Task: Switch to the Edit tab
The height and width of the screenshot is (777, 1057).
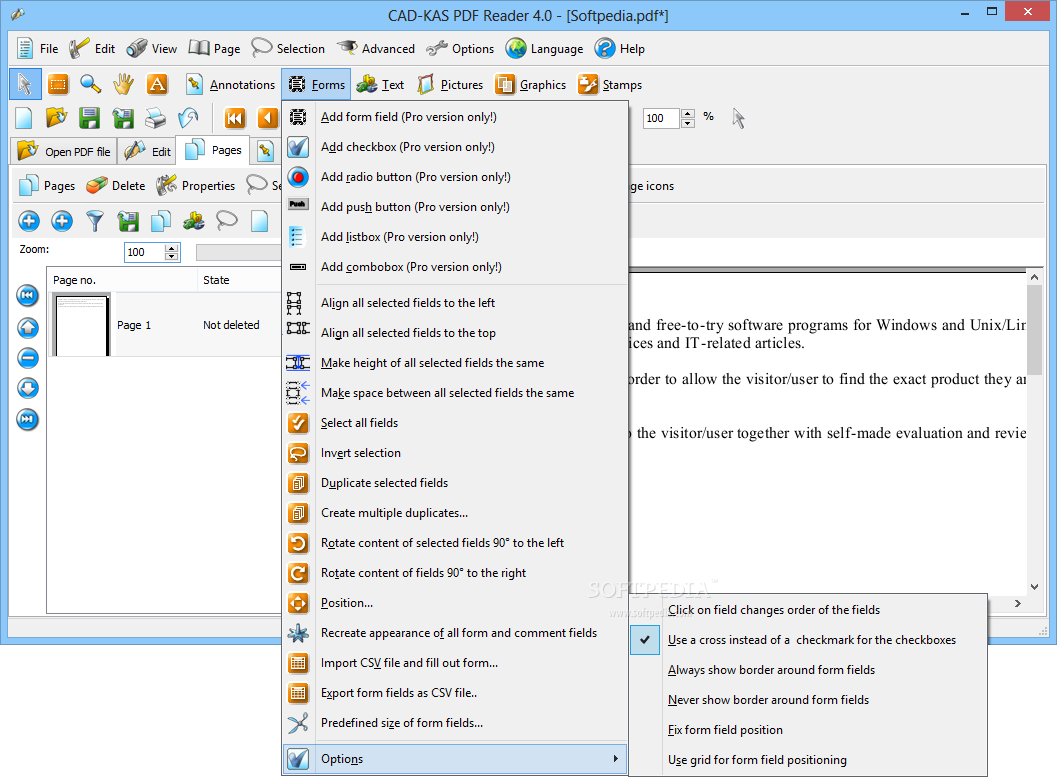Action: 147,152
